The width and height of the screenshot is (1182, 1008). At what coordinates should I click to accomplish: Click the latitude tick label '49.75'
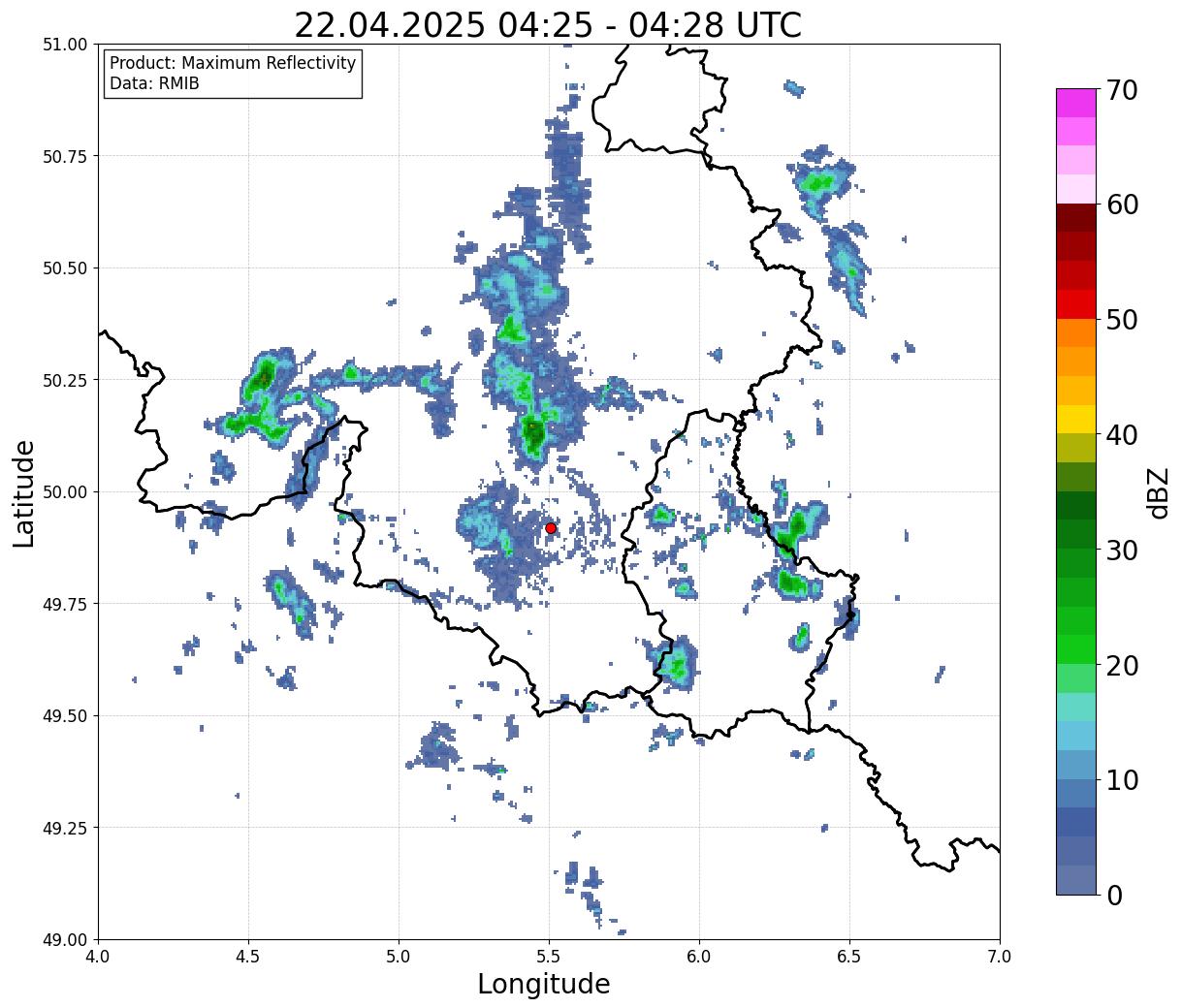pos(65,604)
